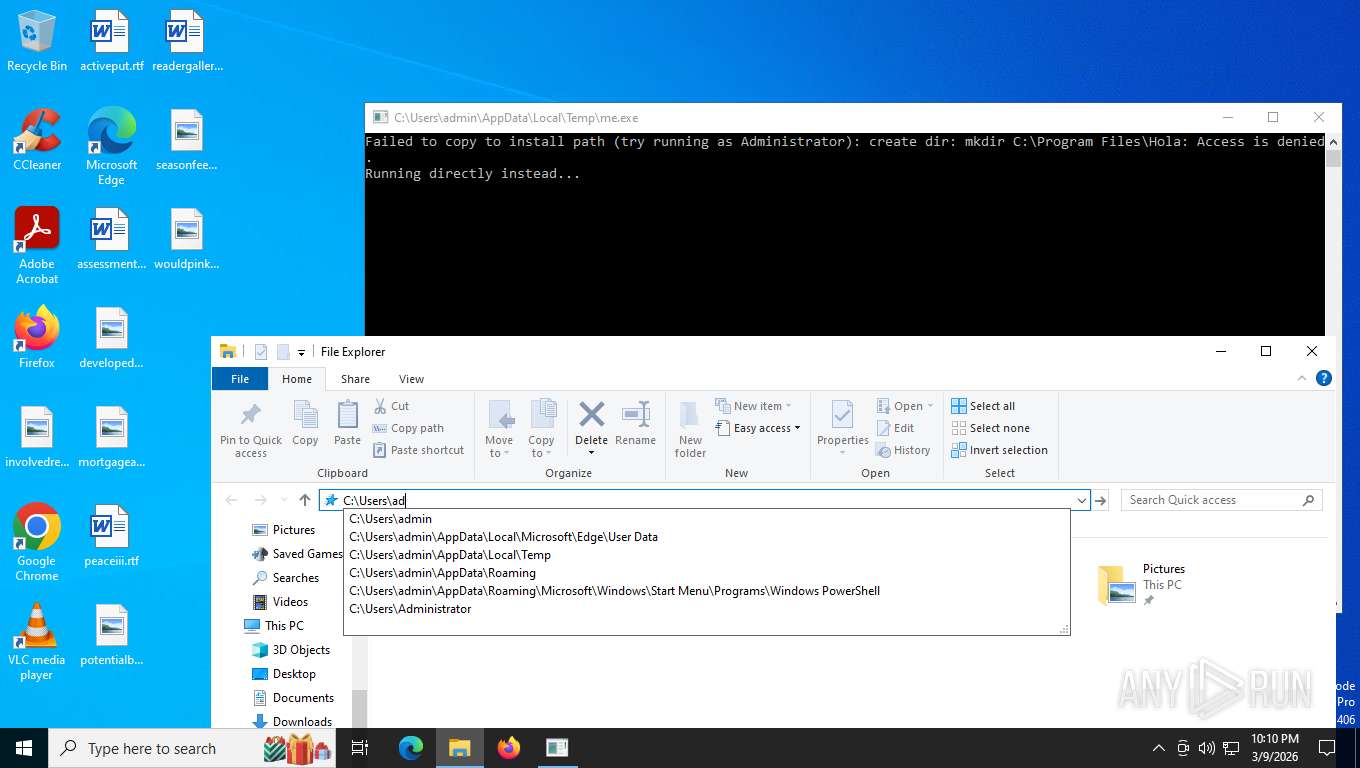The image size is (1360, 768).
Task: Select C:\Users\admin\AppData\Local\Temp suggestion
Action: click(706, 555)
